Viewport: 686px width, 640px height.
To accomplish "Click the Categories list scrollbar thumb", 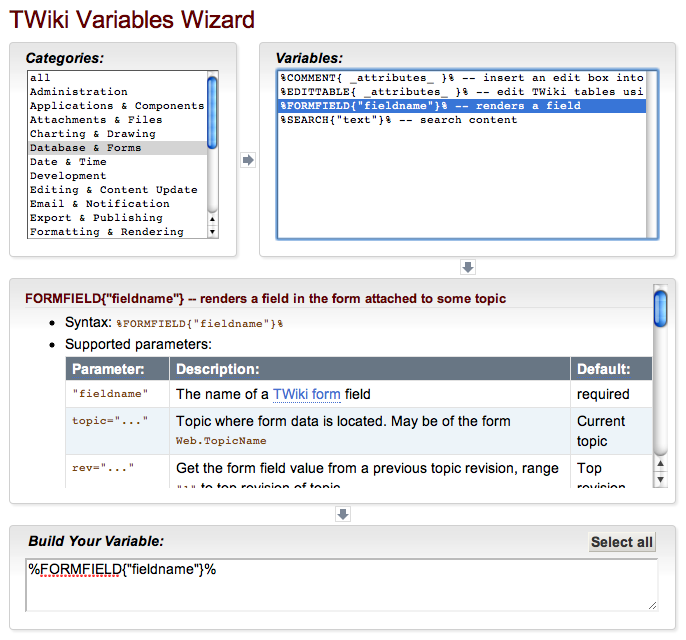I will point(212,112).
